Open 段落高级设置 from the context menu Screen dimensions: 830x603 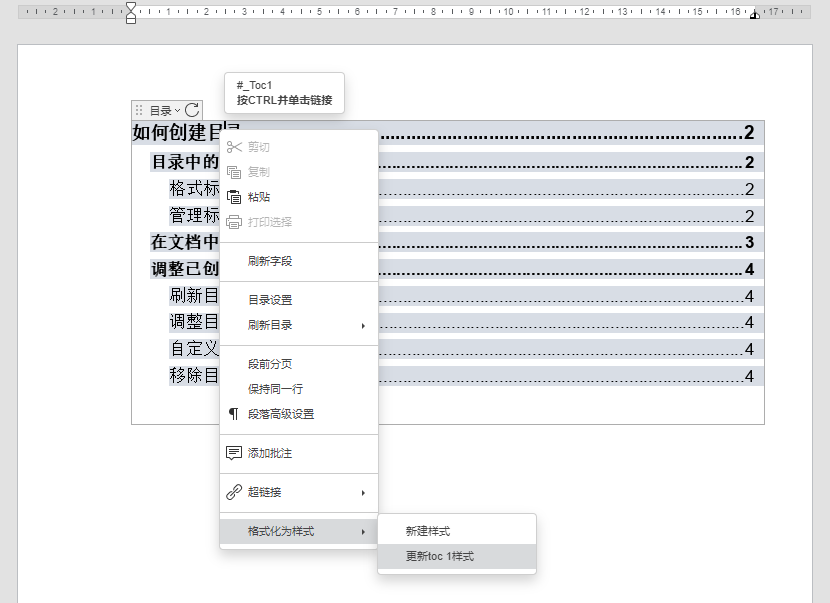[299, 414]
